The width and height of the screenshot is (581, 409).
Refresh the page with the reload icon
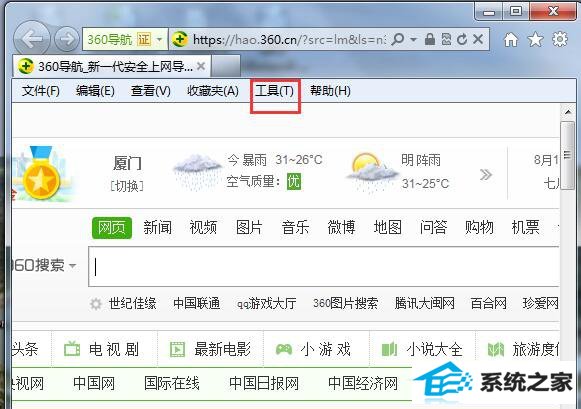coord(462,39)
